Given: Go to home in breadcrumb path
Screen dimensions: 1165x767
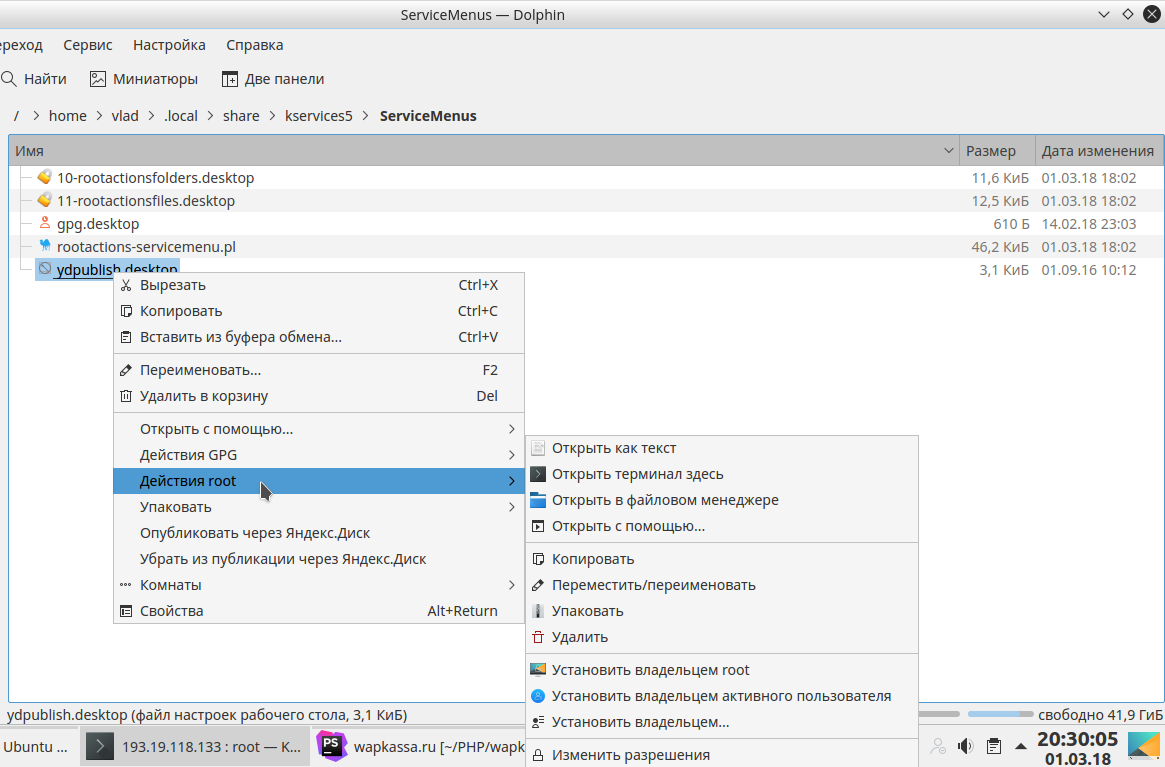Looking at the screenshot, I should coord(68,116).
